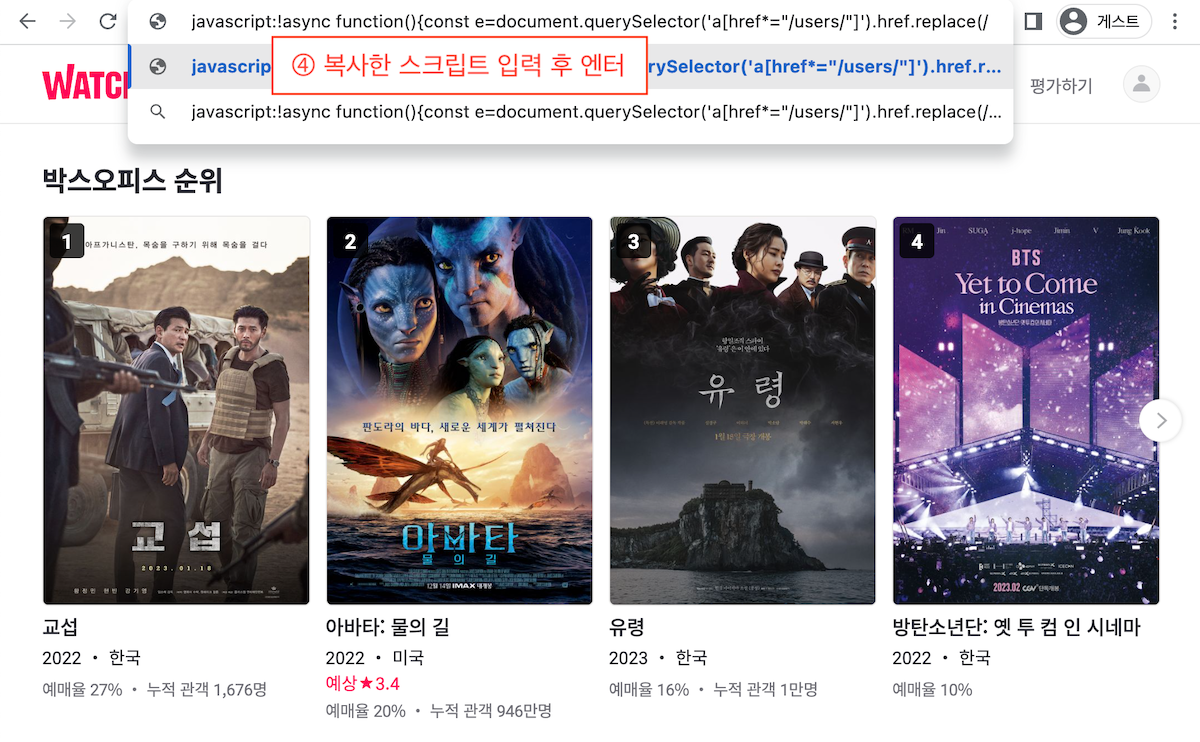The width and height of the screenshot is (1200, 742).
Task: Select the search suggestion with magnifier icon
Action: [x=570, y=111]
